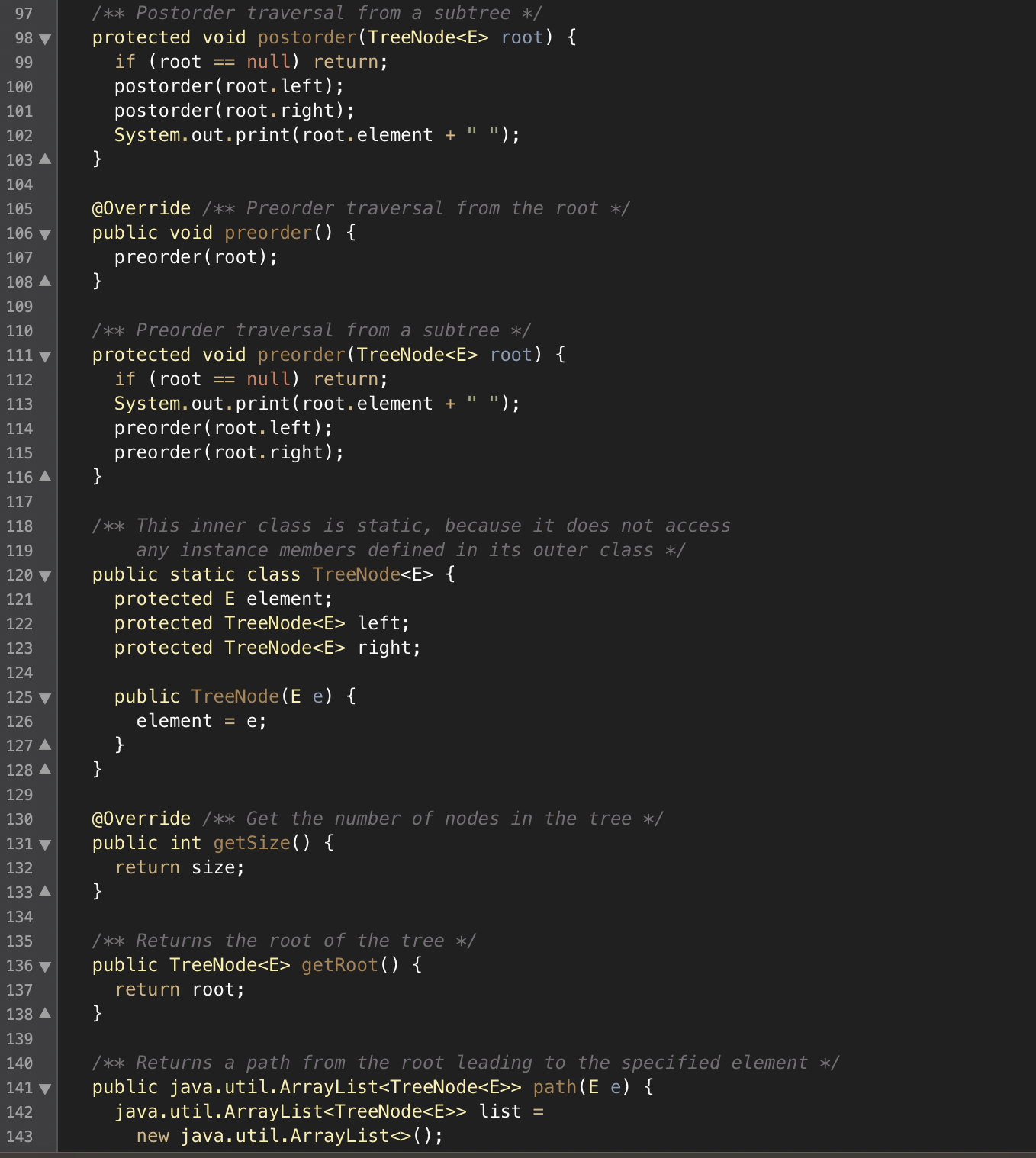Collapse the TreeNode class fold arrow at line 120

[x=45, y=576]
